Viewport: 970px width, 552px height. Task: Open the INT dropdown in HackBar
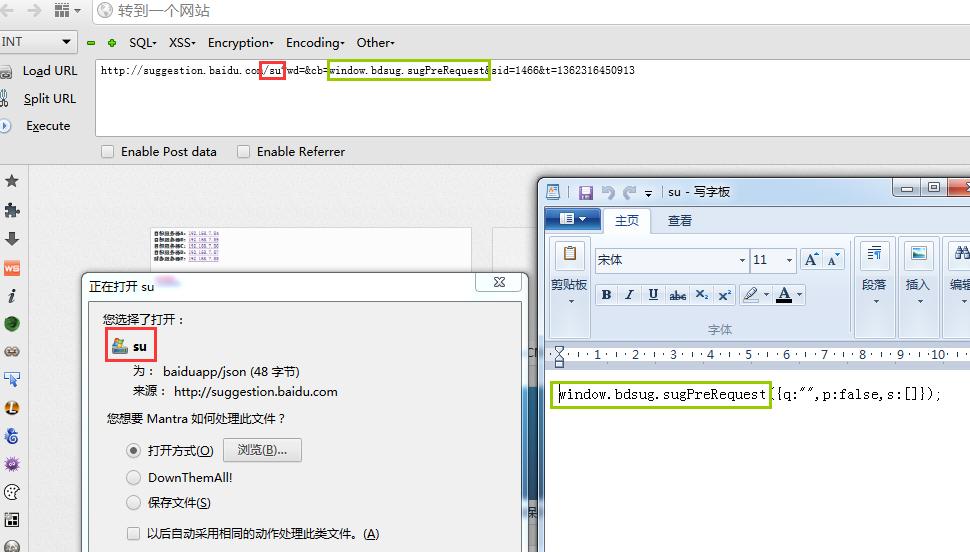[x=38, y=42]
